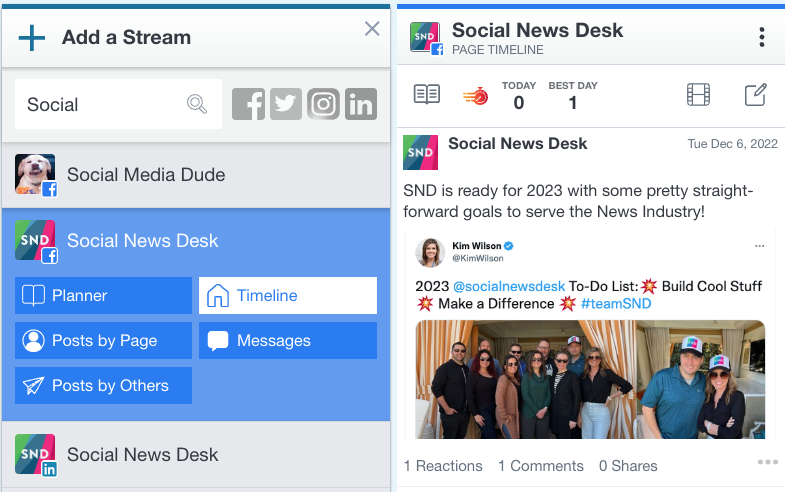Click the open-book planner icon in toolbar
The height and width of the screenshot is (492, 785).
(x=427, y=94)
